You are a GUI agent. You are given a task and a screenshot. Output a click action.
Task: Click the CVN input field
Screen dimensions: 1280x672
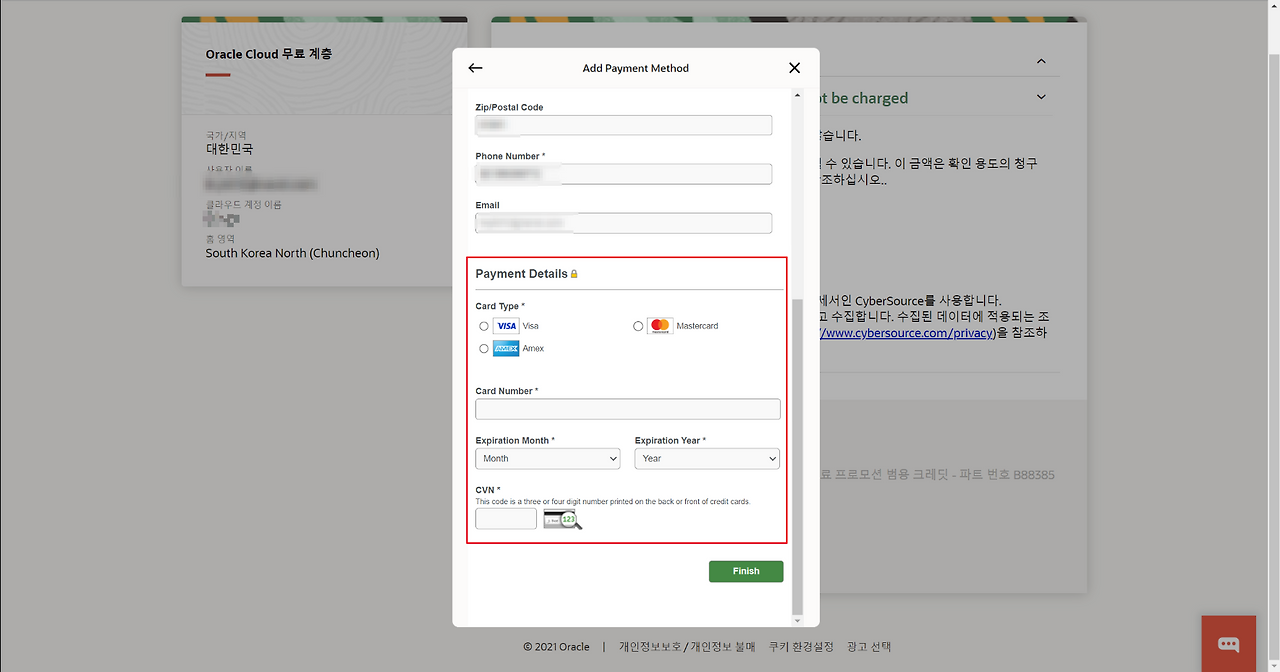click(506, 519)
